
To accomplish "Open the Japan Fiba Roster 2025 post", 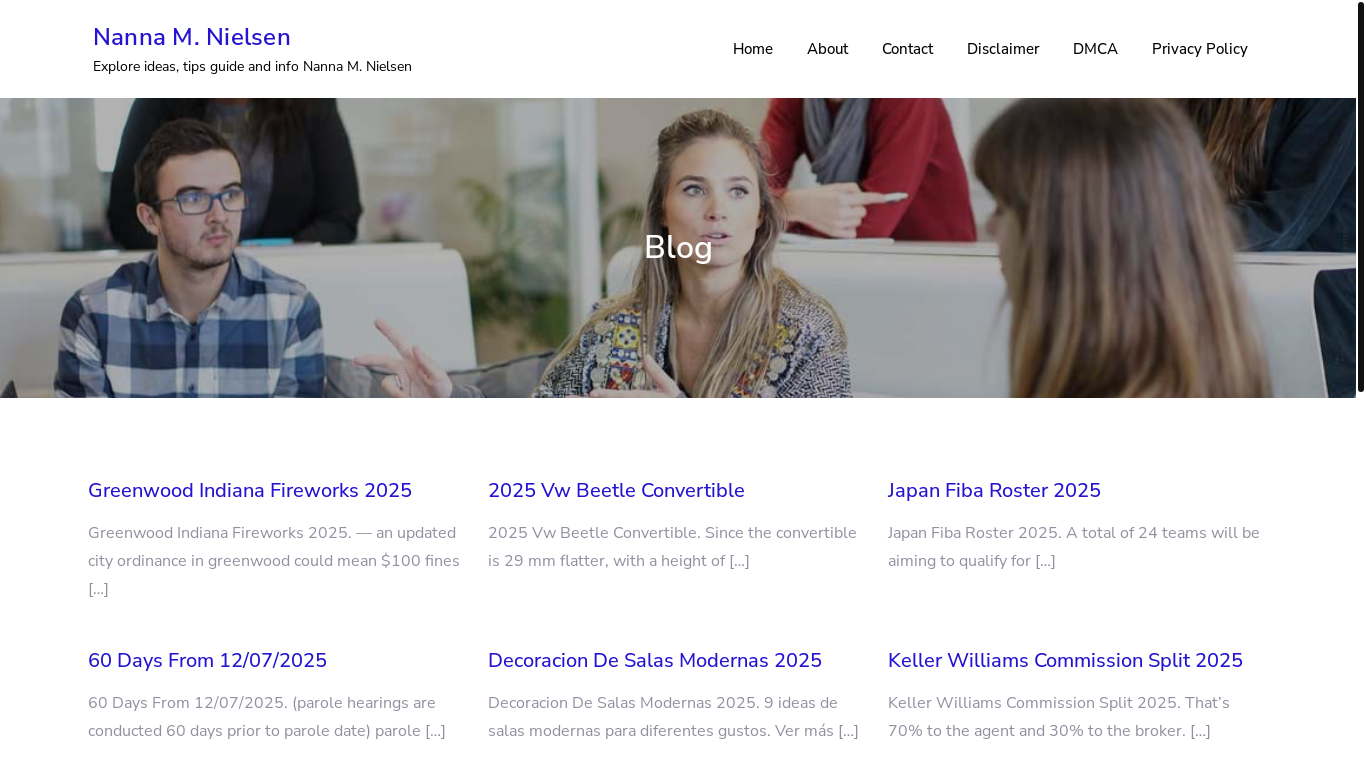I will click(x=994, y=491).
